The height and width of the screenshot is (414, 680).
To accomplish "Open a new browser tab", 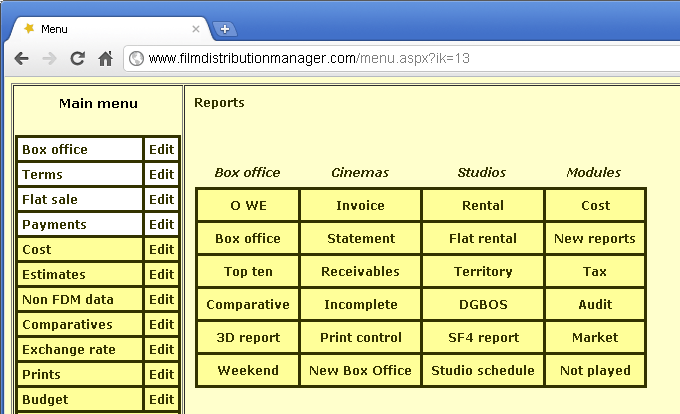I will click(225, 29).
